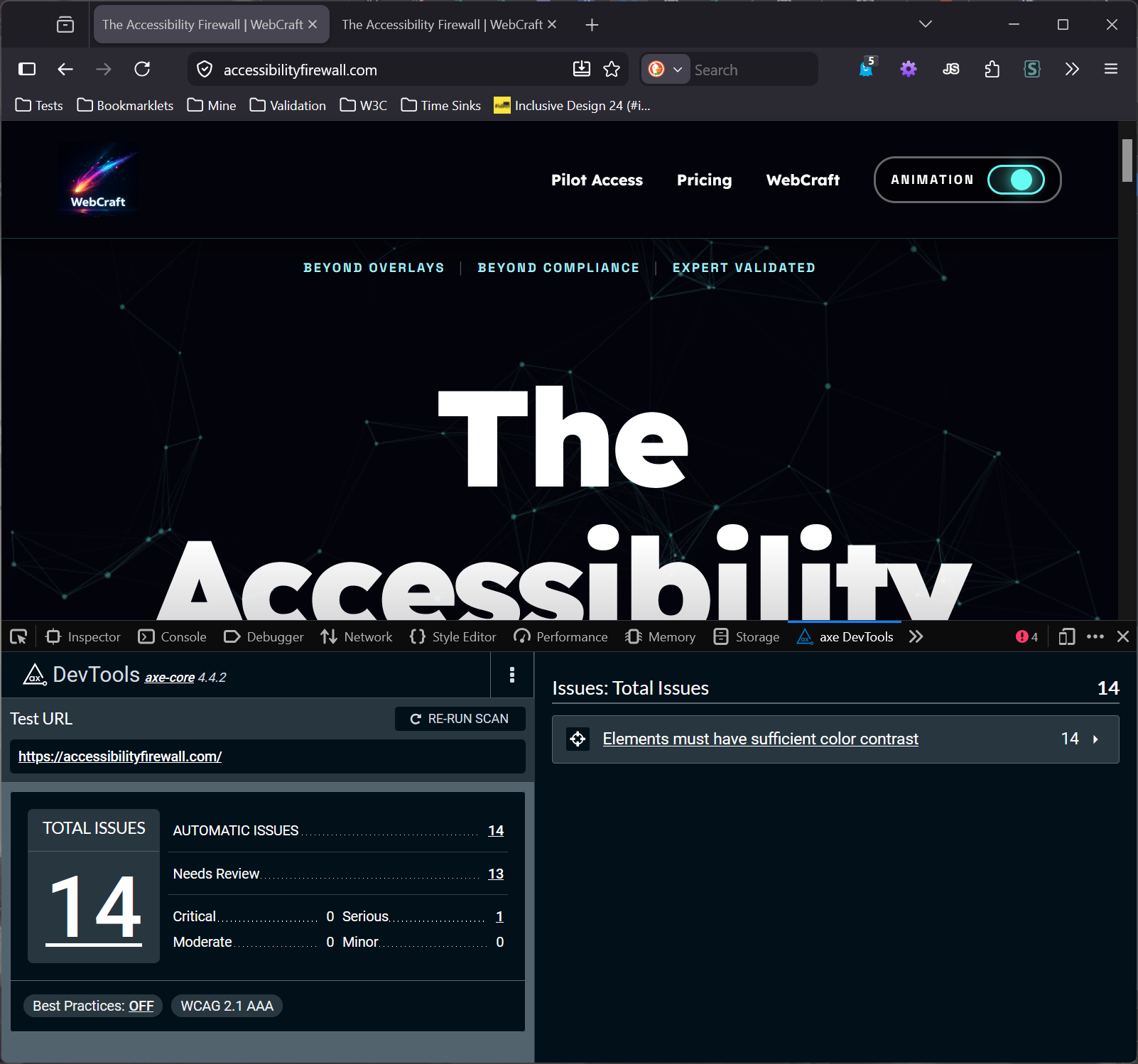This screenshot has width=1138, height=1064.
Task: List all tabs dropdown arrow
Action: click(925, 25)
